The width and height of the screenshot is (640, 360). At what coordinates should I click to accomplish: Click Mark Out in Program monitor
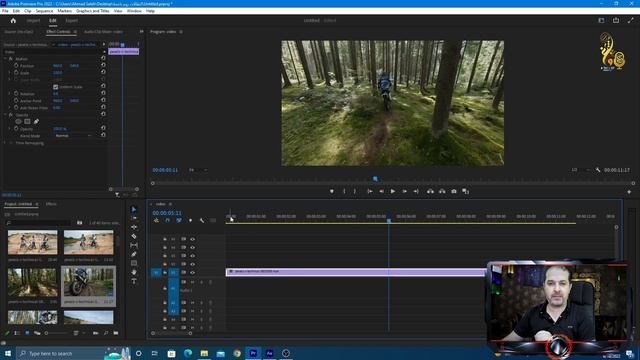coord(355,191)
